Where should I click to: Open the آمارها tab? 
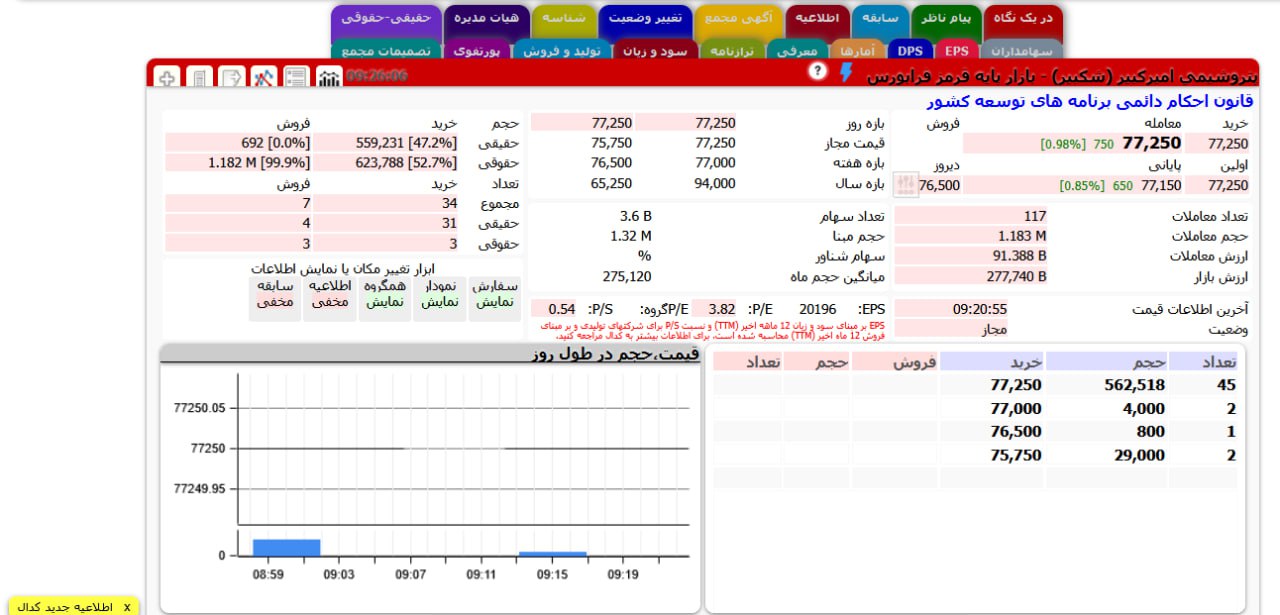857,50
